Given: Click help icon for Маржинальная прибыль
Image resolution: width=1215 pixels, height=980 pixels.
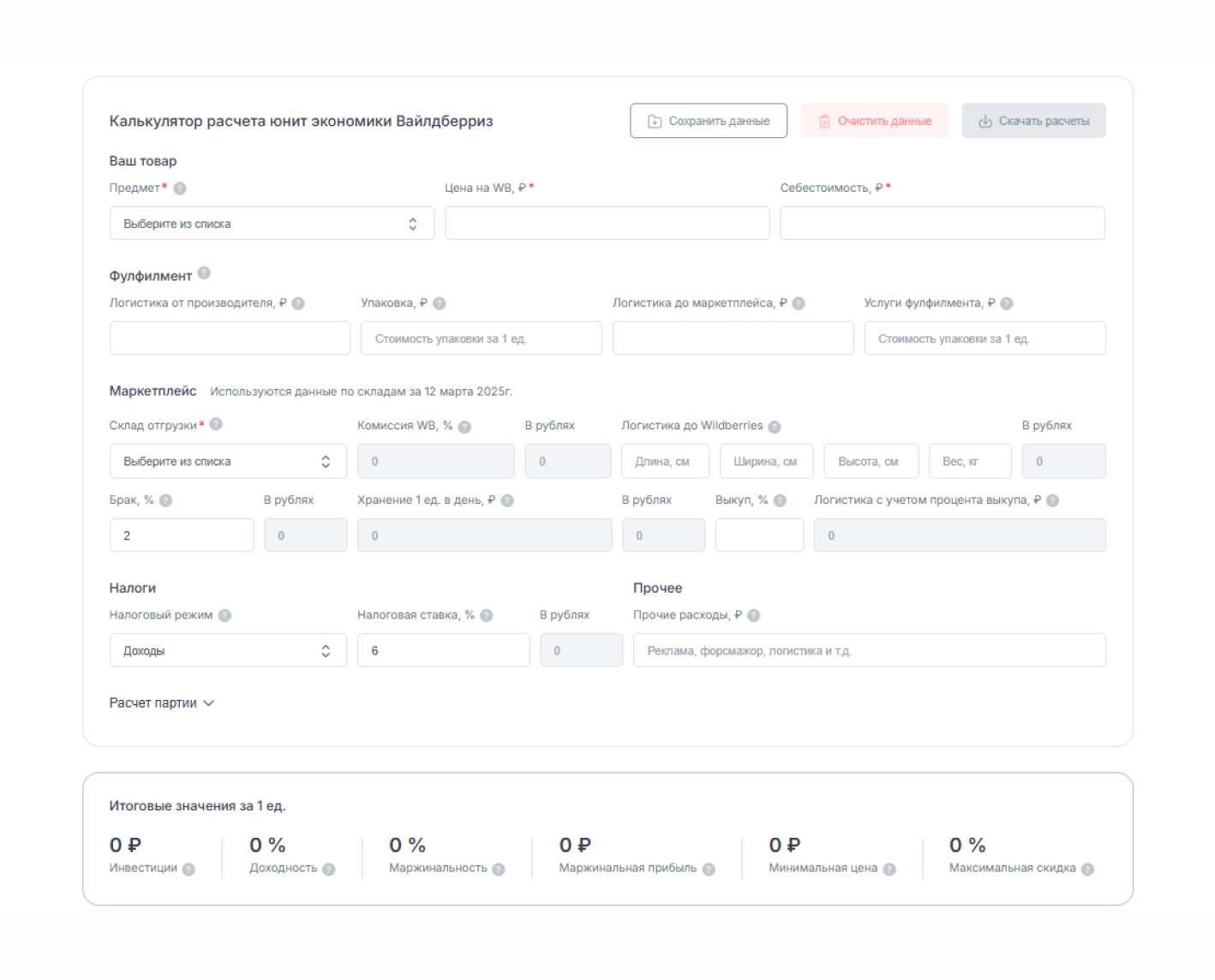Looking at the screenshot, I should click(709, 869).
